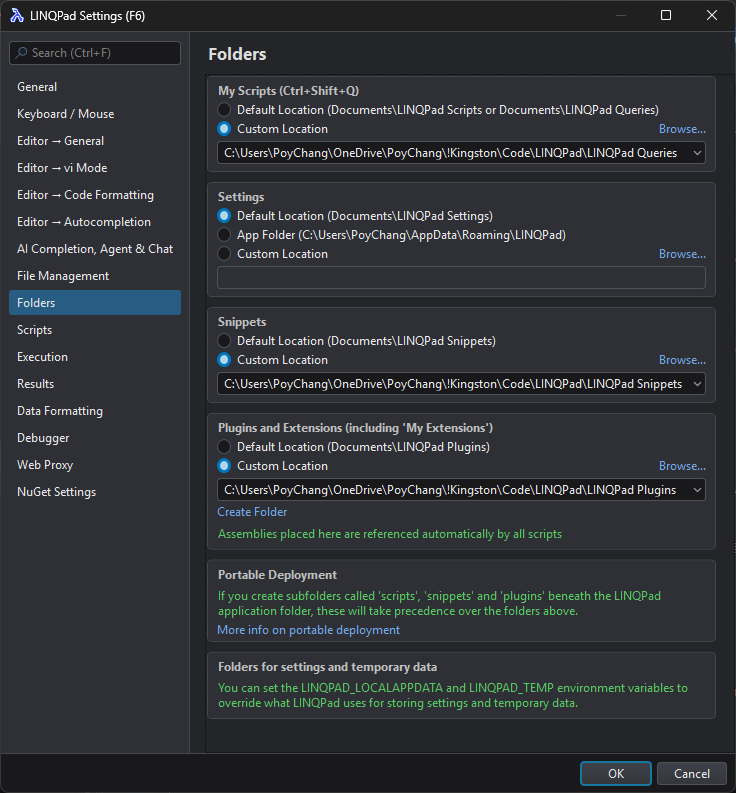Select Plugins Default Location radio
The height and width of the screenshot is (793, 736).
pos(224,447)
